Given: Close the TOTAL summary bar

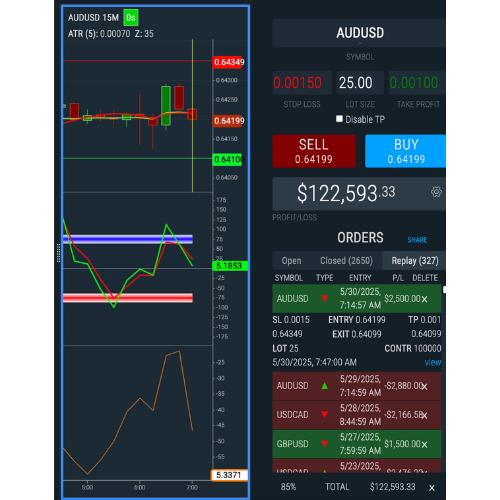Looking at the screenshot, I should (x=432, y=488).
